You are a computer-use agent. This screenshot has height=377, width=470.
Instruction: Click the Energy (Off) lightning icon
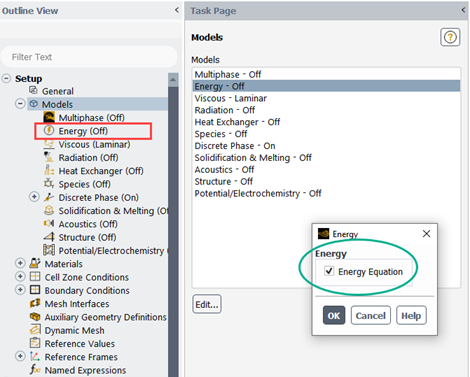click(49, 130)
